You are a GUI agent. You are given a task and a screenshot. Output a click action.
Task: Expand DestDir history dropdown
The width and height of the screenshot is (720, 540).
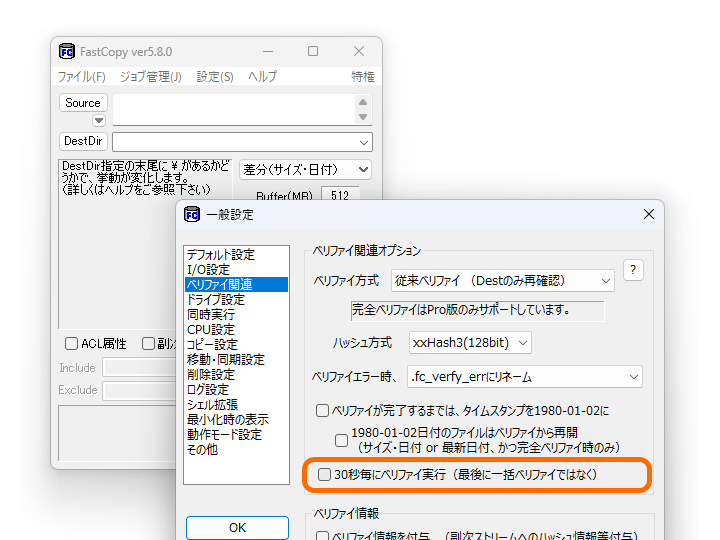[364, 142]
